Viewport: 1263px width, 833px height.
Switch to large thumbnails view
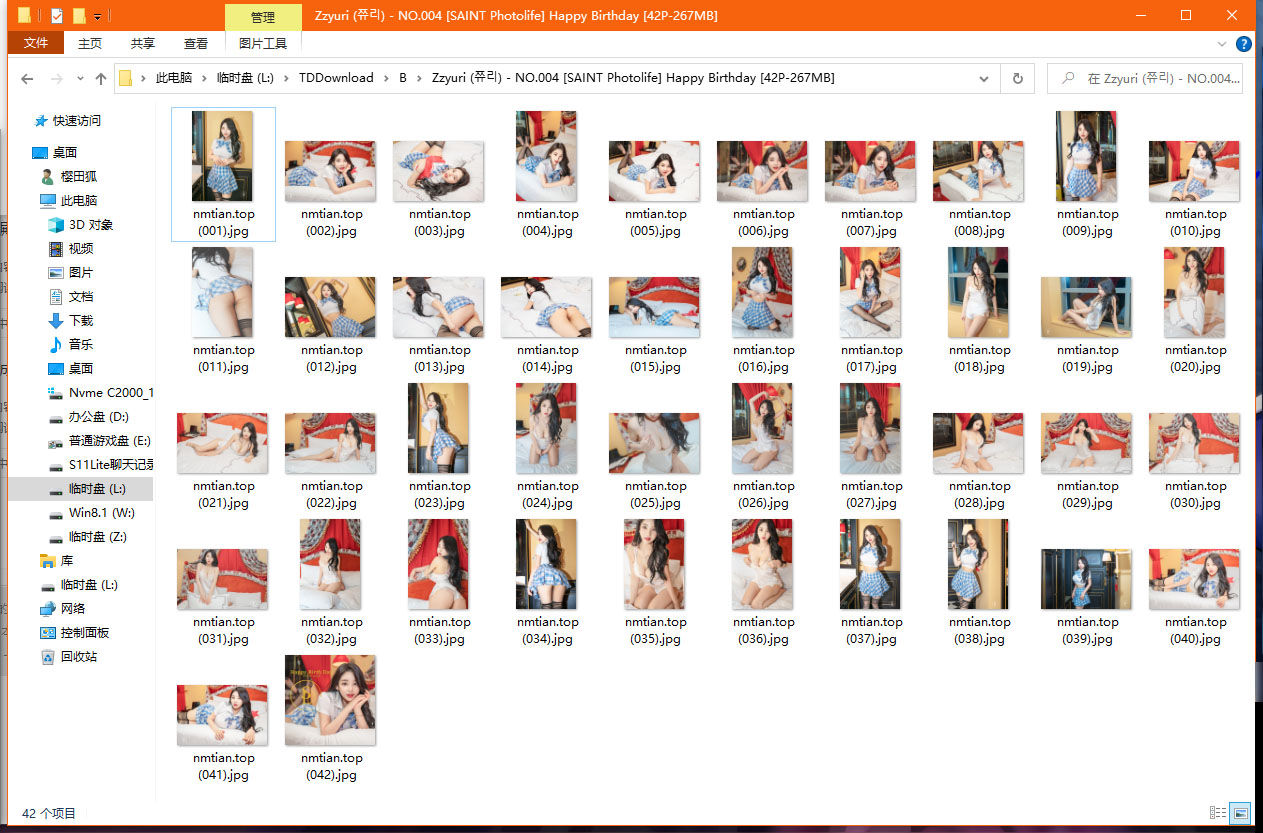[1240, 813]
